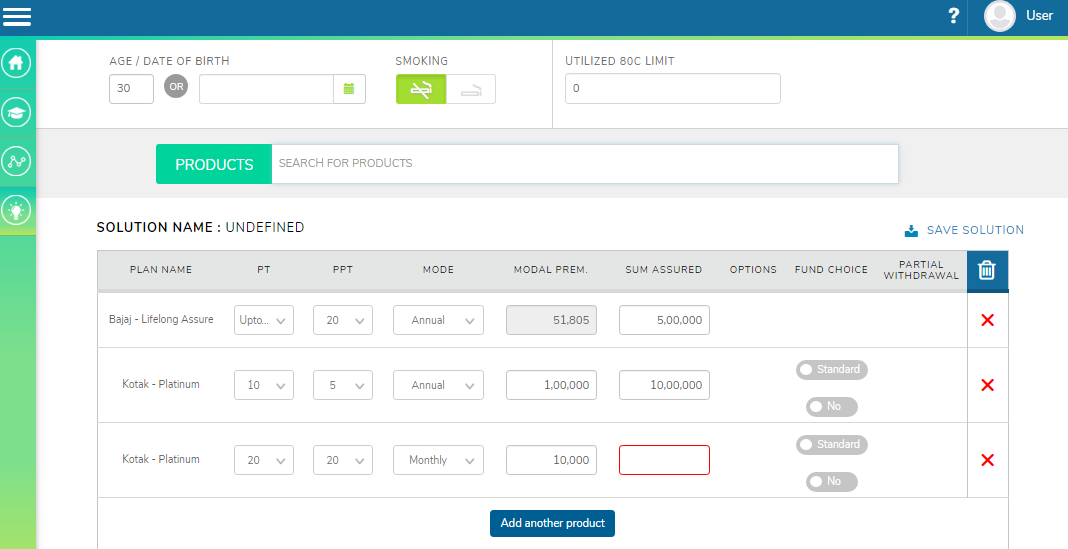The image size is (1068, 549).
Task: Remove the Bajaj Lifelong Assure row
Action: tap(987, 320)
